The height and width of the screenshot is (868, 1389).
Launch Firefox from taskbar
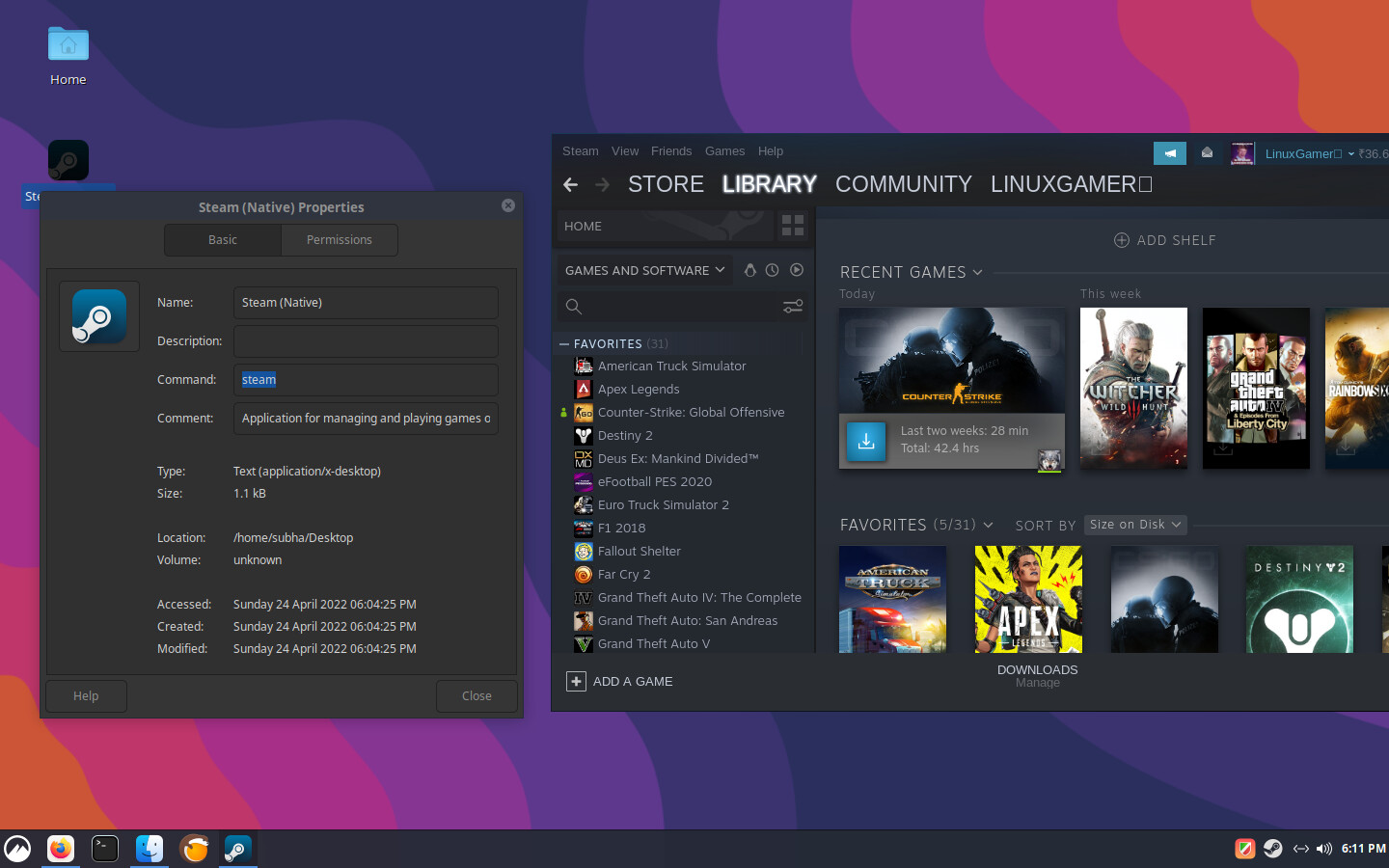tap(61, 849)
